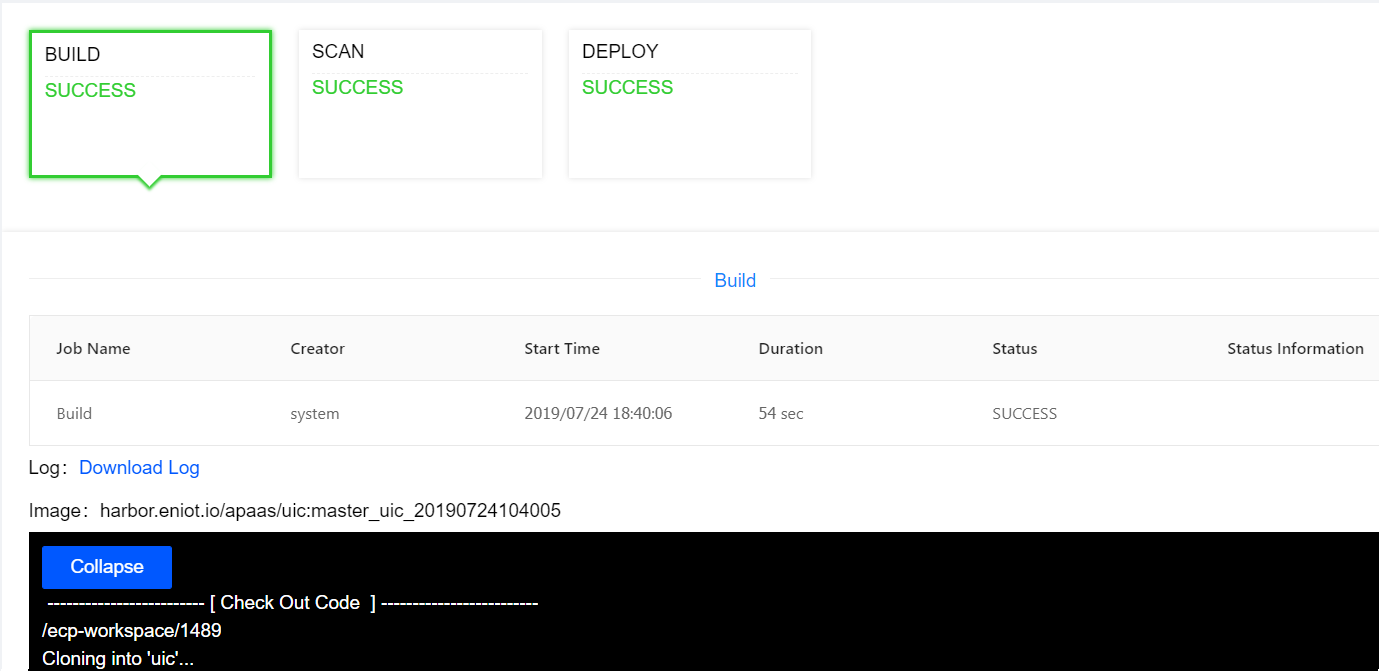Click the Start Time column header

click(x=562, y=349)
